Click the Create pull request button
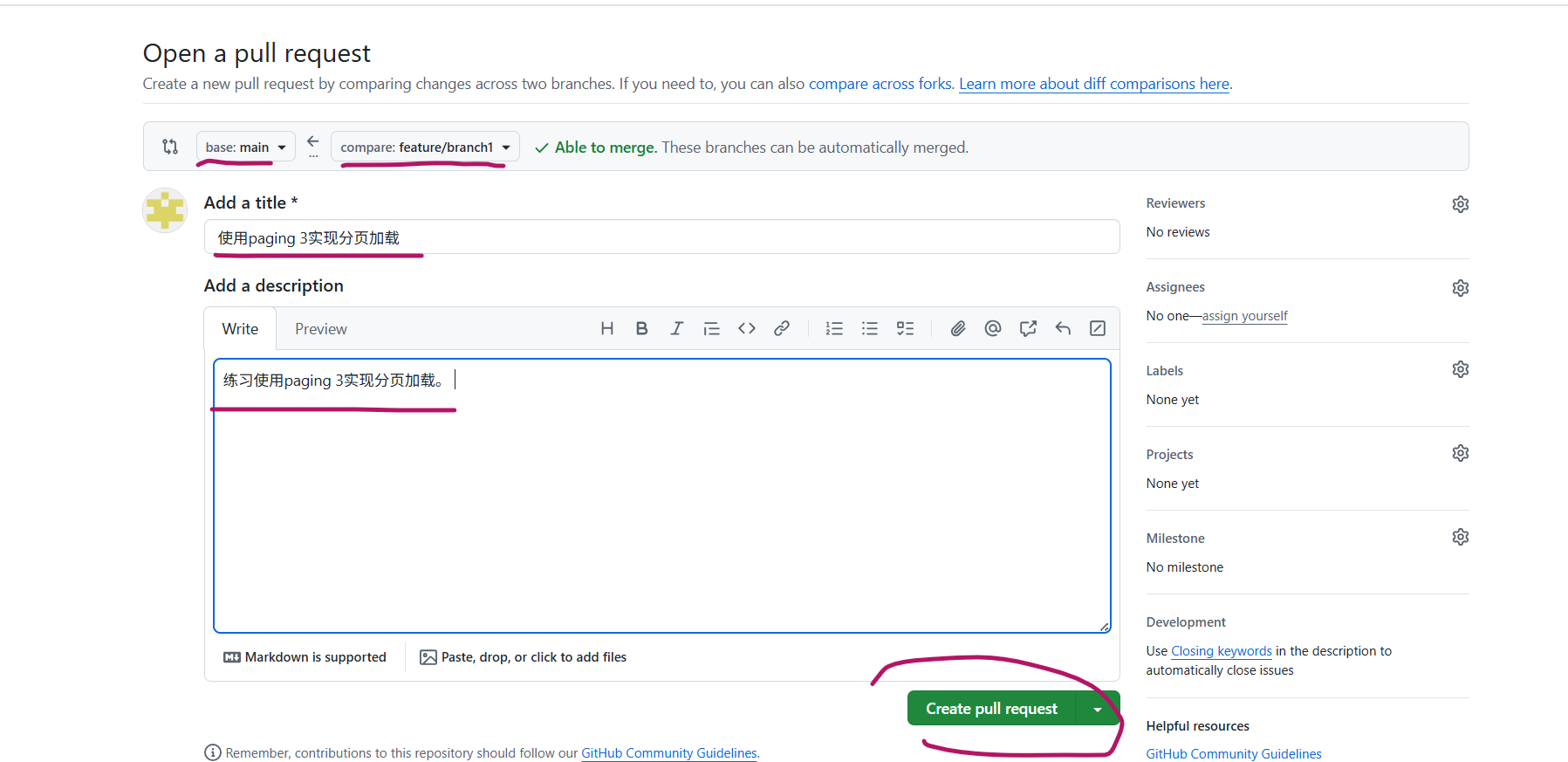This screenshot has height=762, width=1568. click(991, 709)
